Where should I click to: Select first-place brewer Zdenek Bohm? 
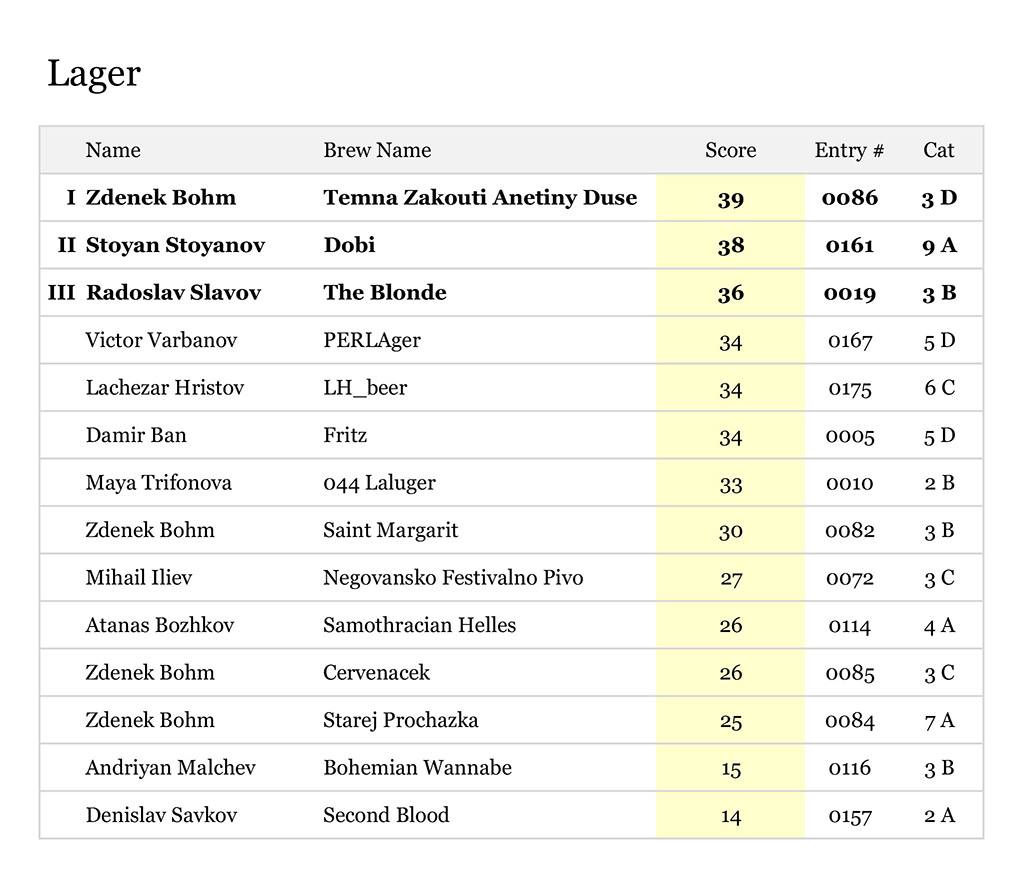161,198
